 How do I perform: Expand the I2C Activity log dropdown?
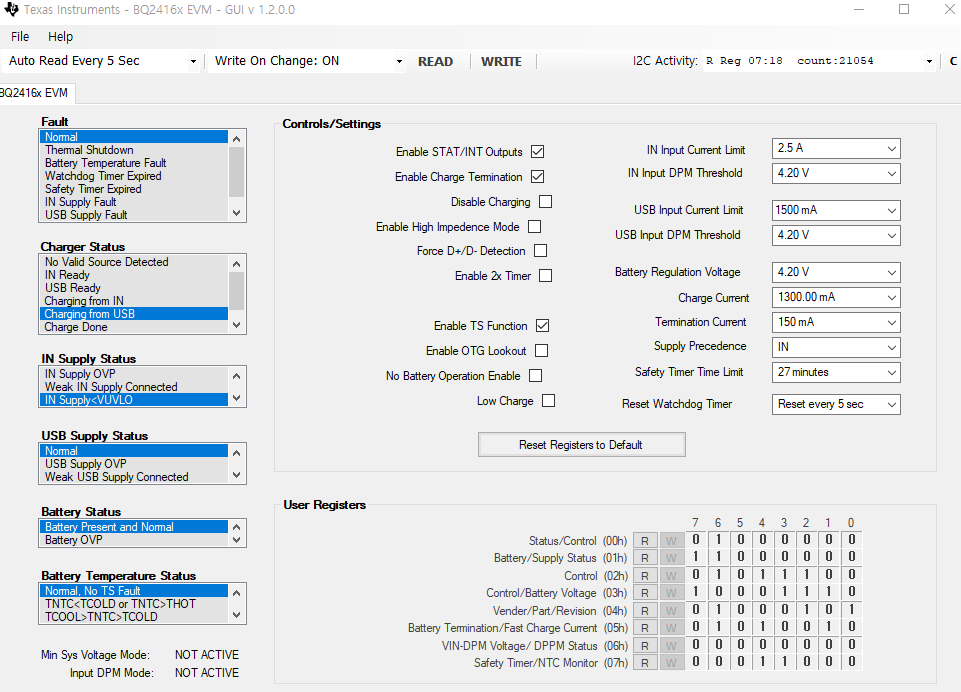[x=929, y=61]
